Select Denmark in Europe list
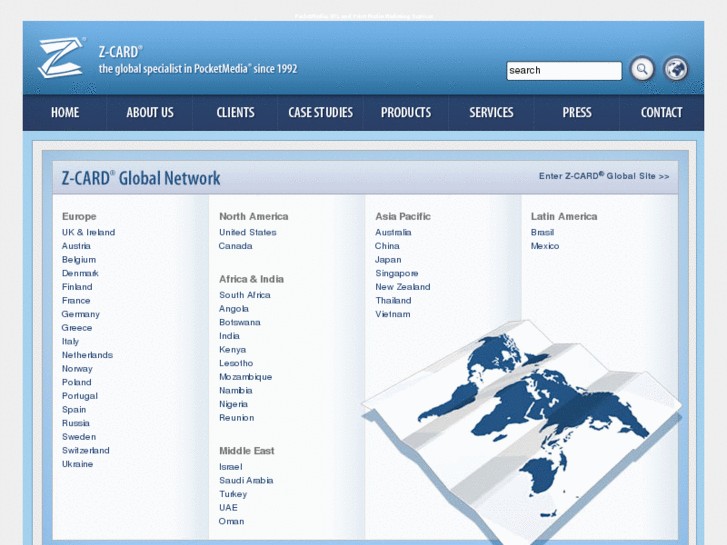This screenshot has height=545, width=727. (80, 273)
